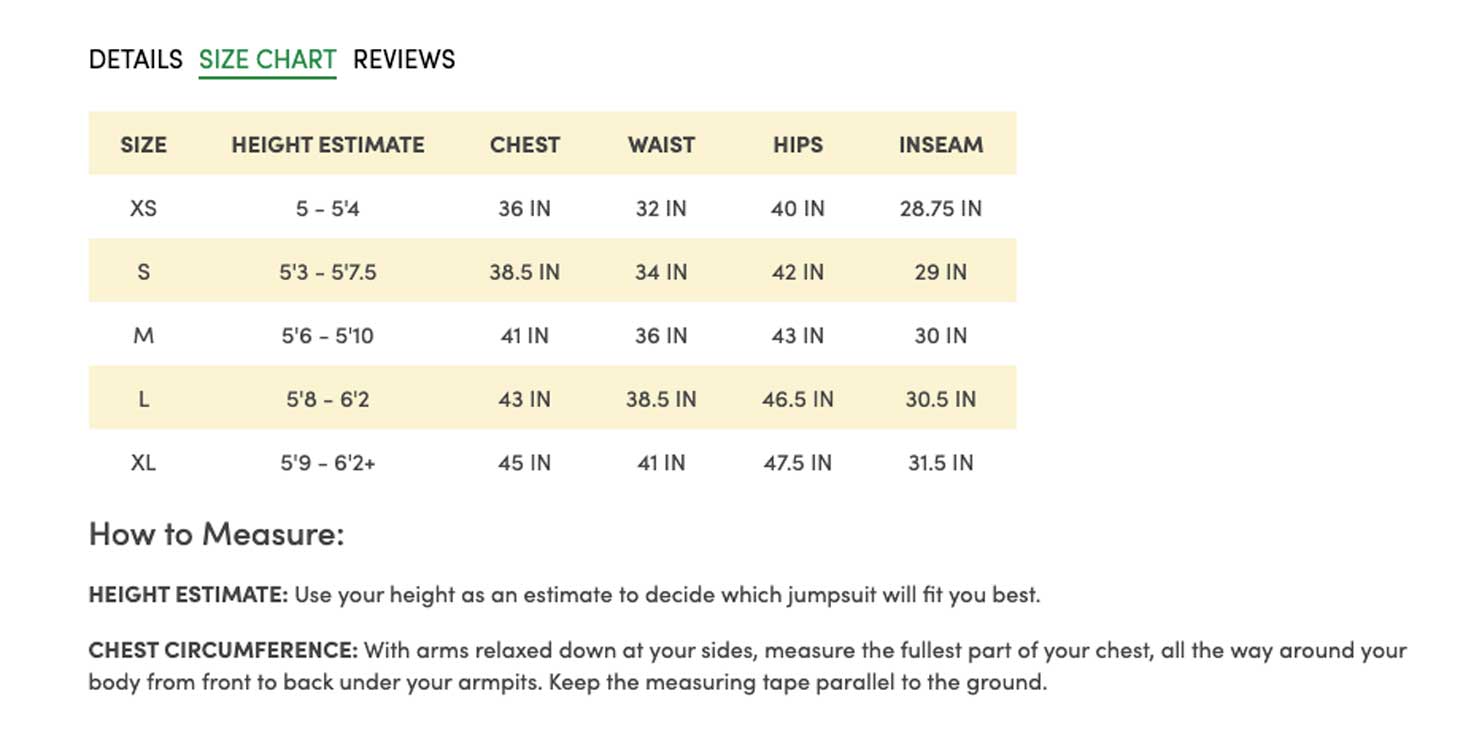This screenshot has height=750, width=1471.
Task: Click the 46.5 IN hips value
Action: click(x=798, y=400)
